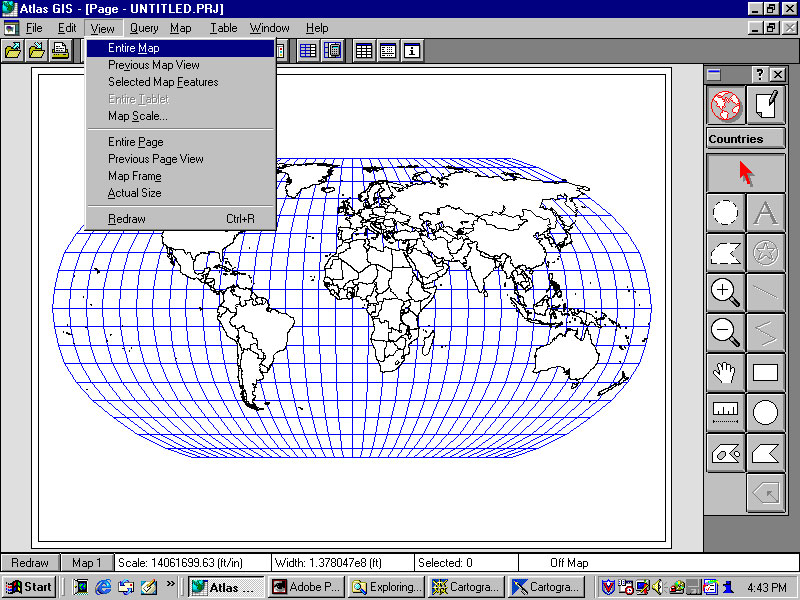Open the Table menu
800x600 pixels.
(x=224, y=28)
